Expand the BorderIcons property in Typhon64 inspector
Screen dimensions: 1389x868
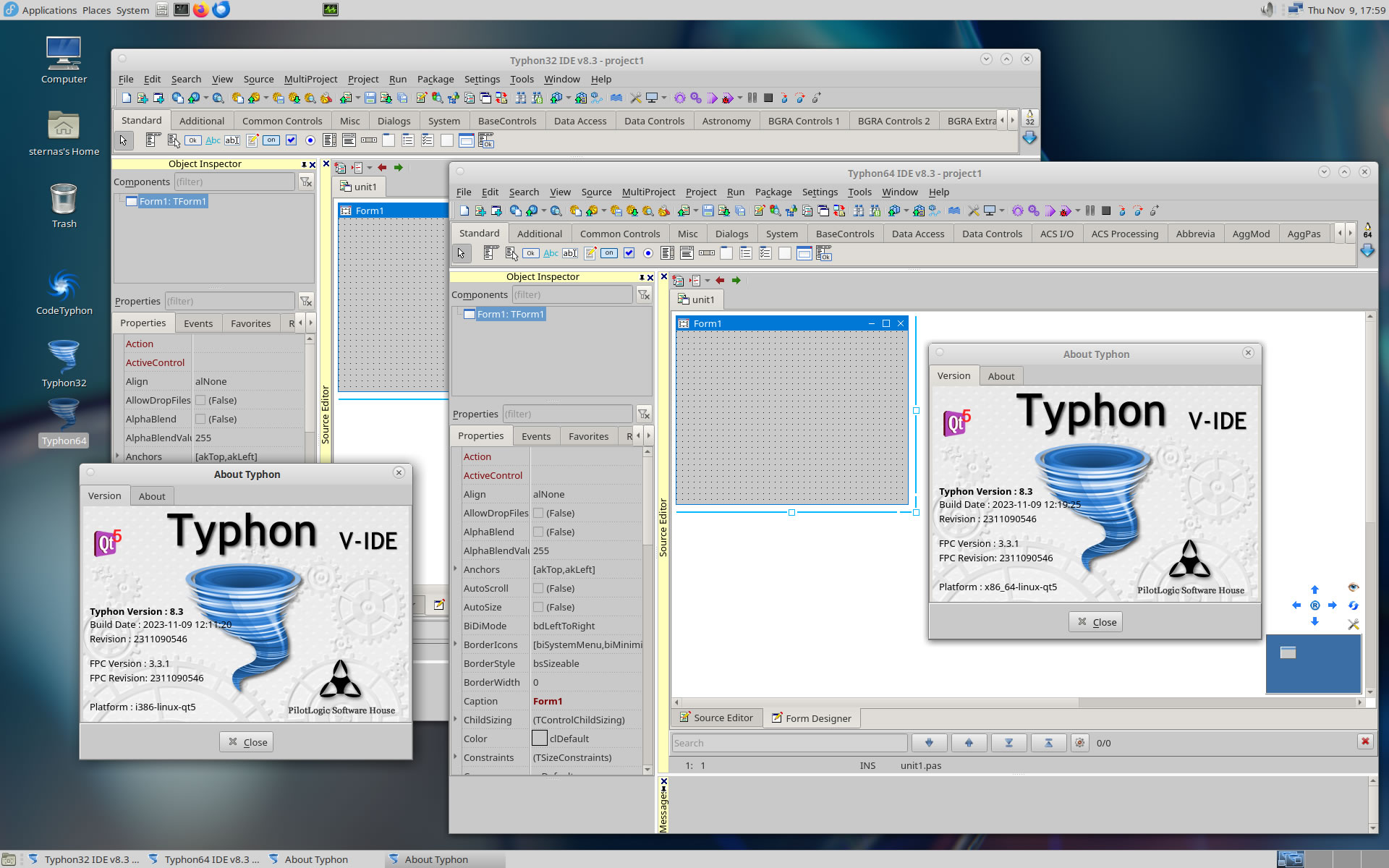456,644
